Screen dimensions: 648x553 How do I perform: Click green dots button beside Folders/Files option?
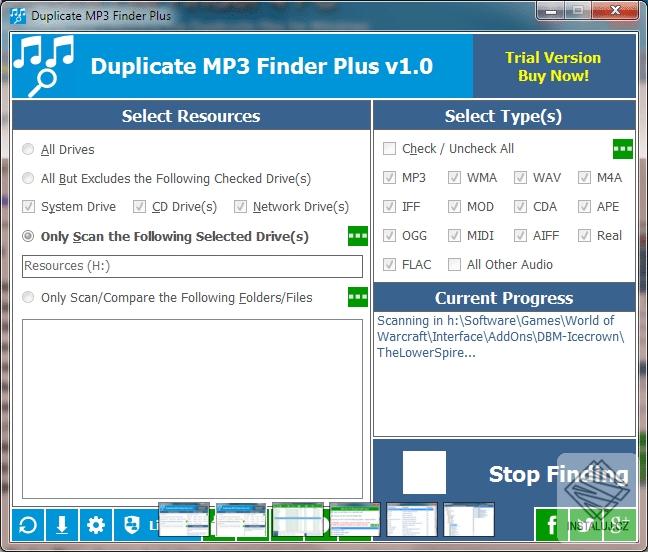pos(358,297)
